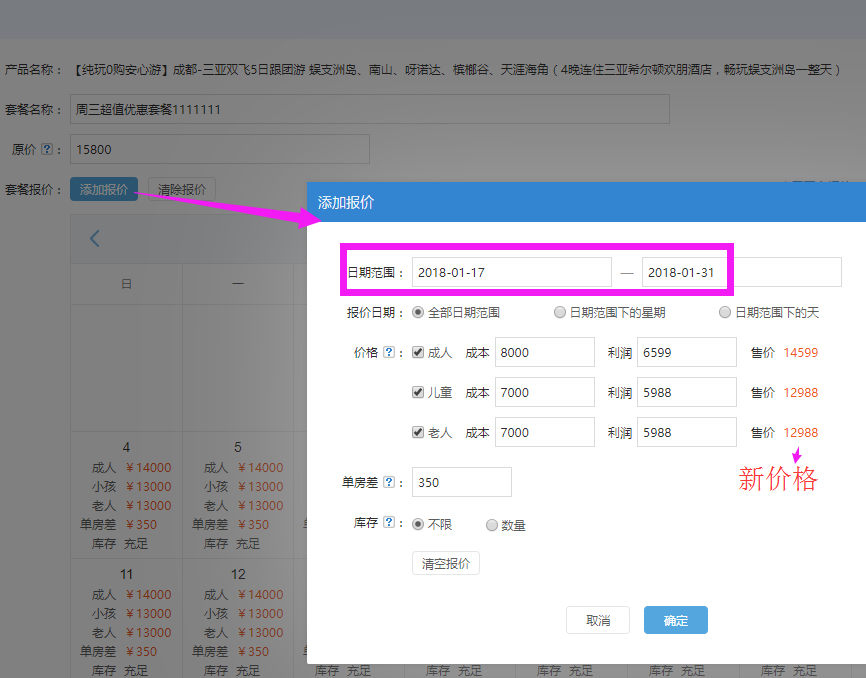The image size is (866, 678).
Task: Uncheck the 儿童 price checkbox
Action: pos(418,393)
